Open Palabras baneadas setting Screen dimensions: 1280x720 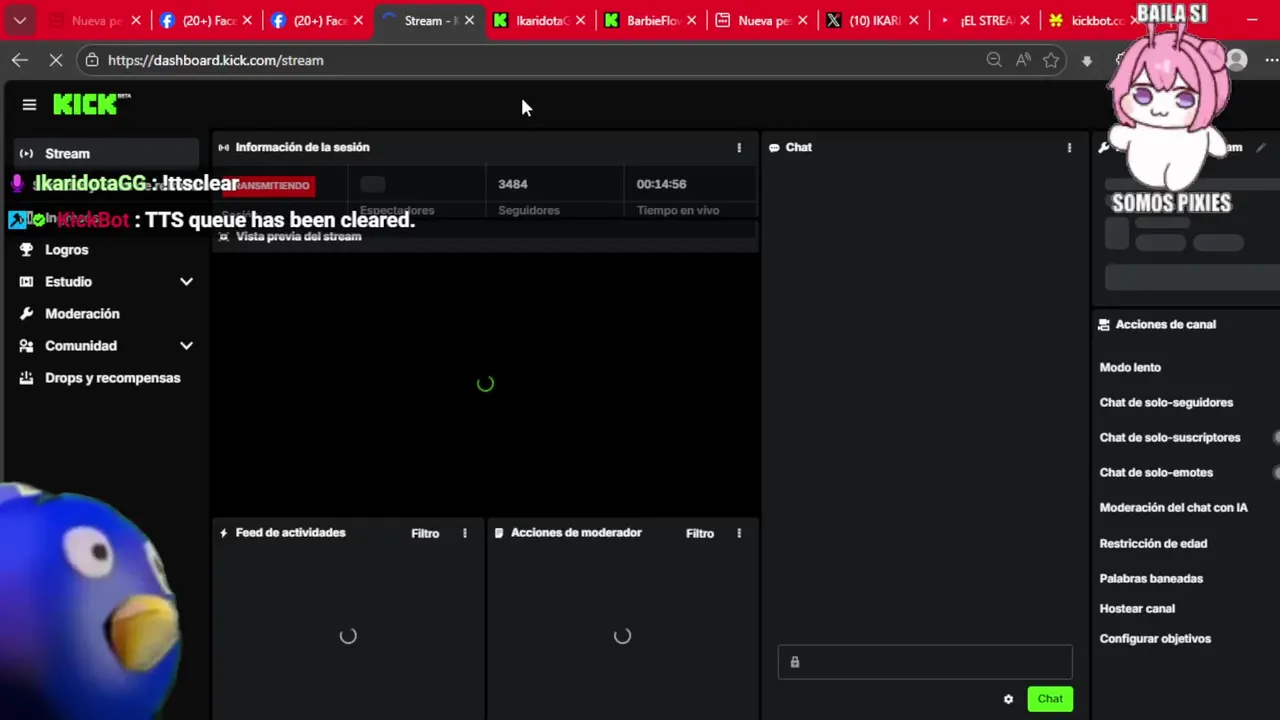(1151, 578)
